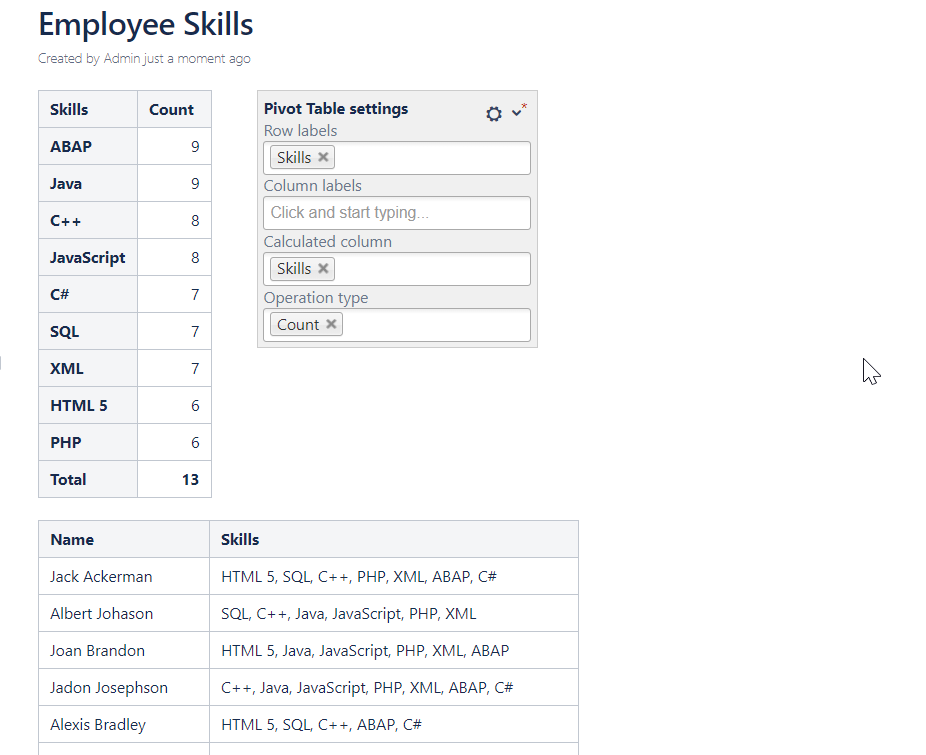Click the save changes checkmark icon
Viewport: 926px width, 755px height.
click(x=517, y=112)
